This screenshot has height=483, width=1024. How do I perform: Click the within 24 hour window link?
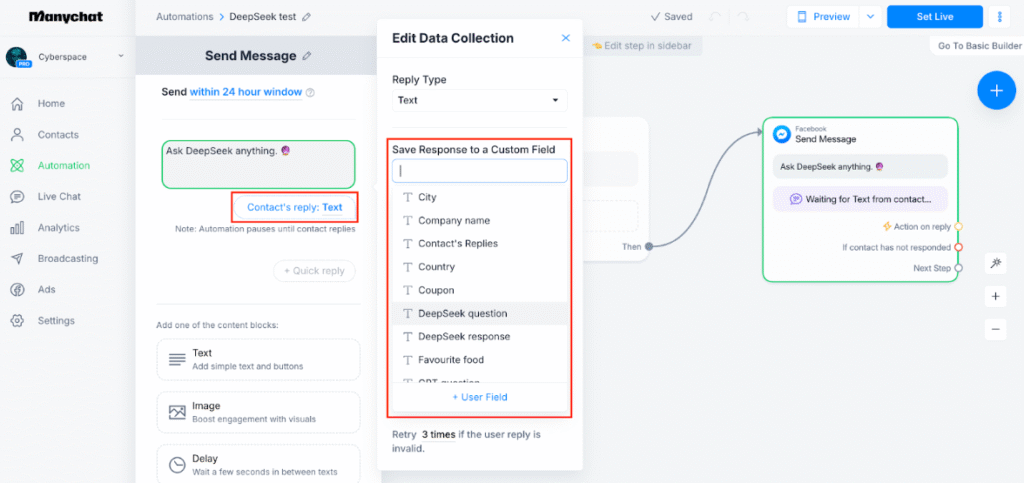tap(246, 92)
